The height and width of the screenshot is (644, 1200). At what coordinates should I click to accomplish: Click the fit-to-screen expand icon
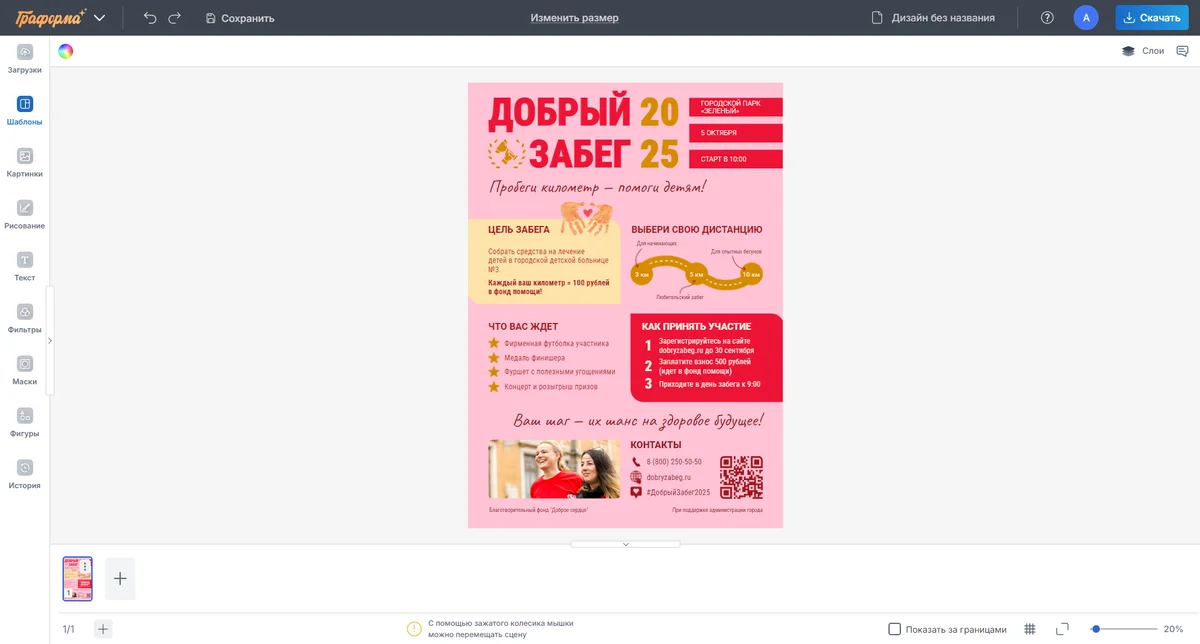point(1062,629)
